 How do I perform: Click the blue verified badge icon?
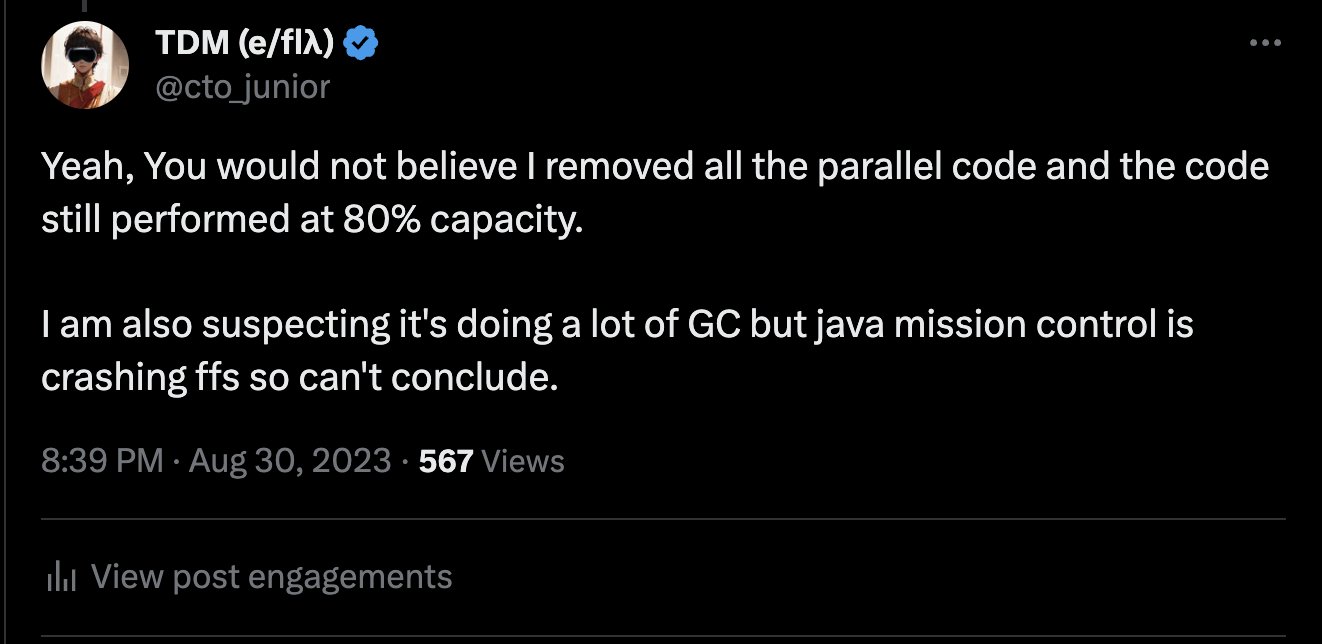point(359,44)
